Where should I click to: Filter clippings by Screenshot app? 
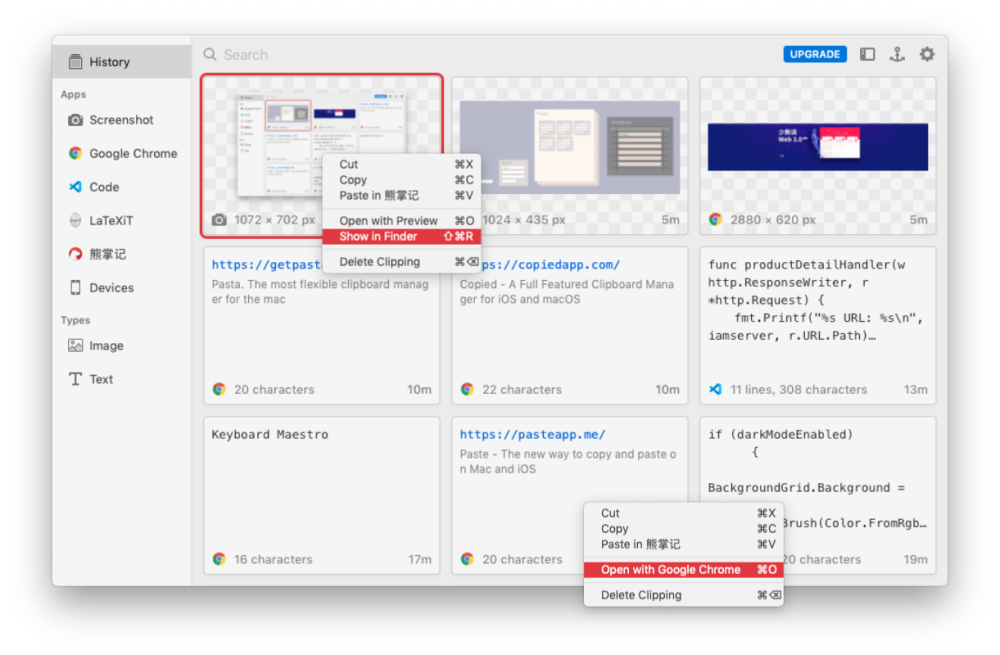tap(122, 120)
